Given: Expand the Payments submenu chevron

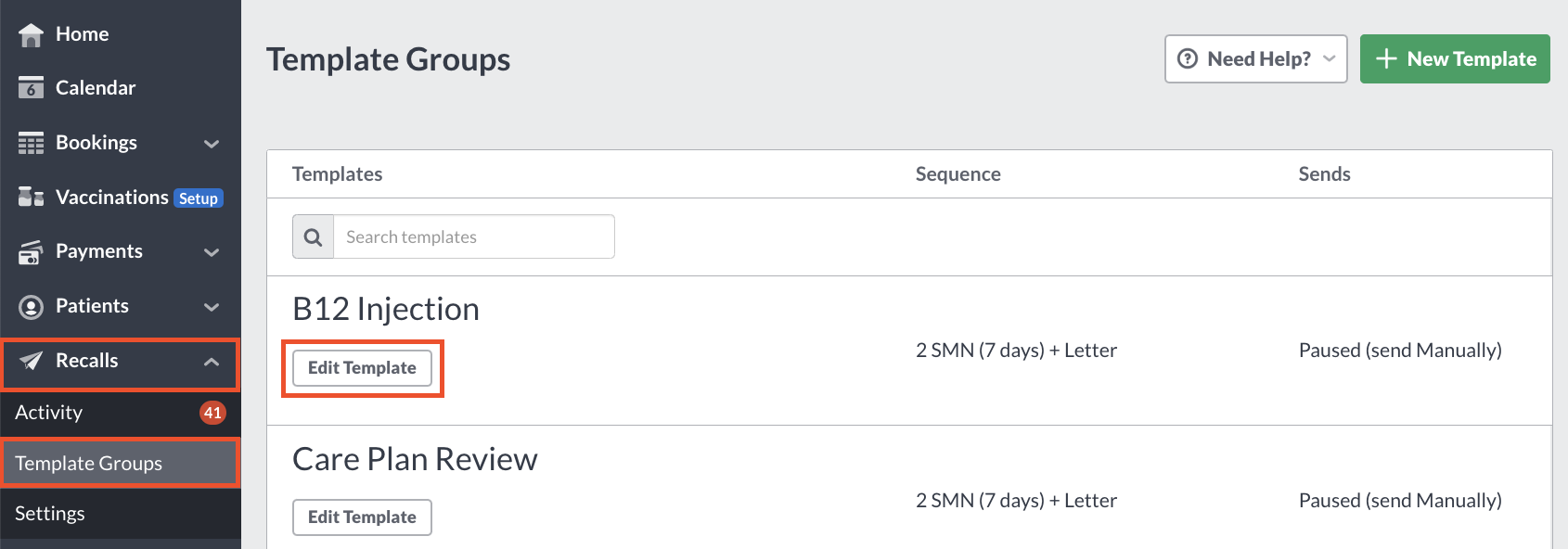Looking at the screenshot, I should click(212, 252).
